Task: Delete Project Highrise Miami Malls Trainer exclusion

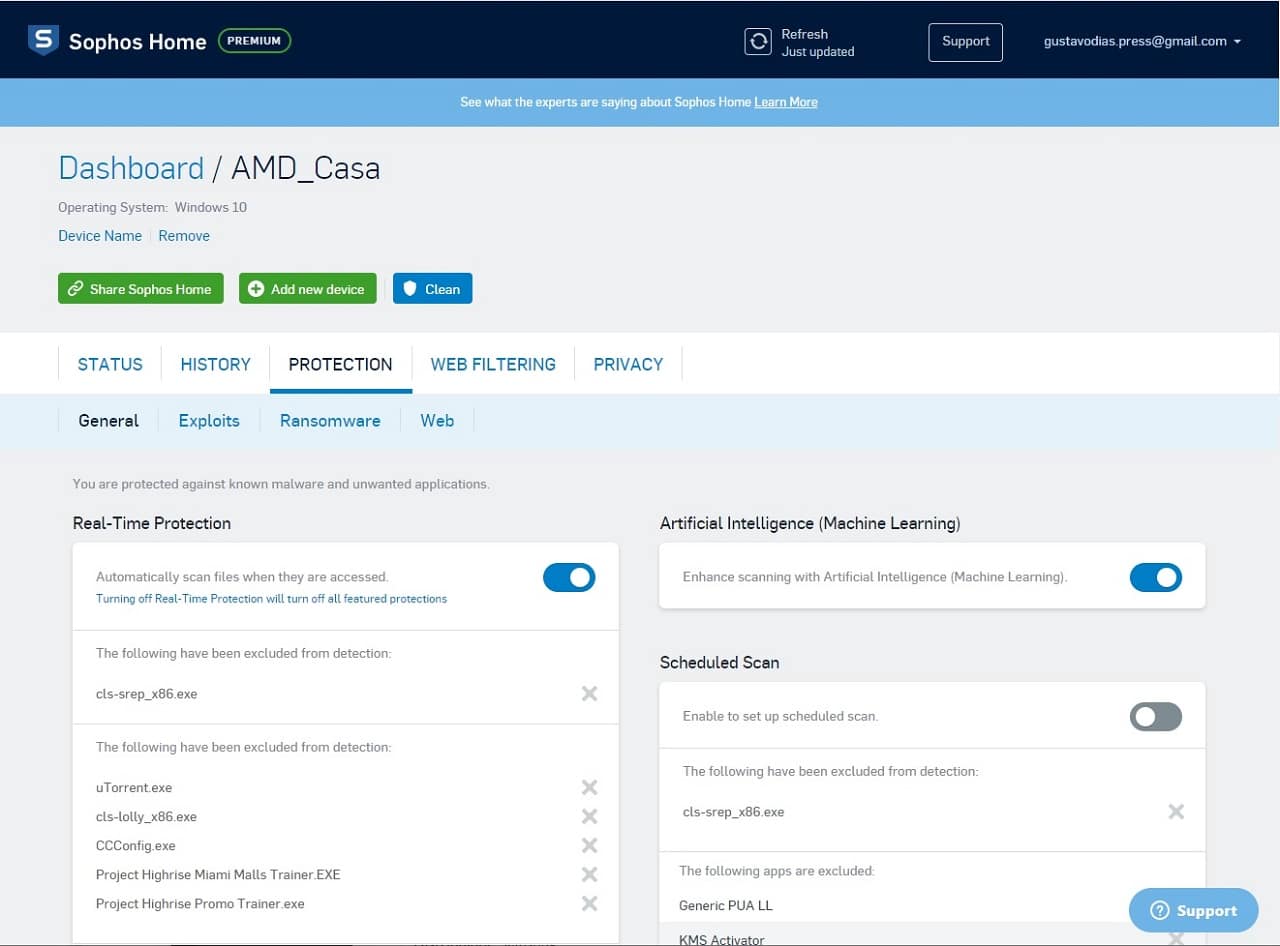Action: coord(589,874)
